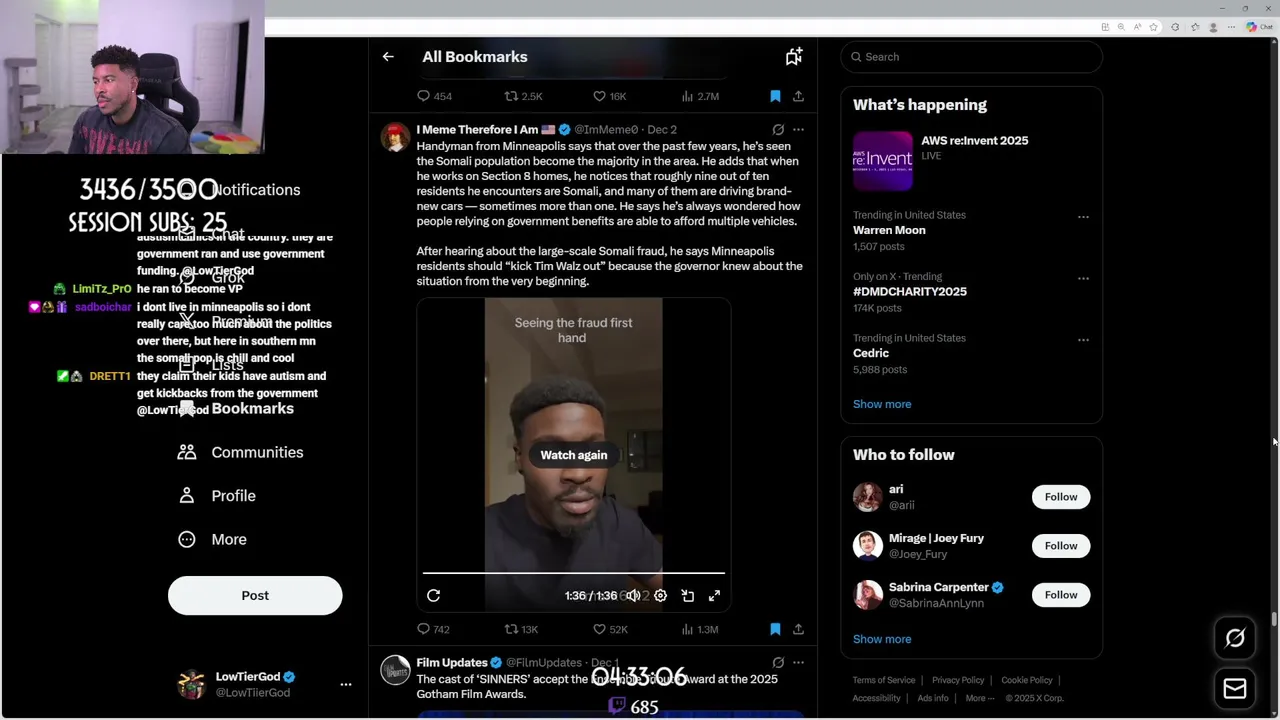Seek on the video progress bar

click(x=574, y=573)
